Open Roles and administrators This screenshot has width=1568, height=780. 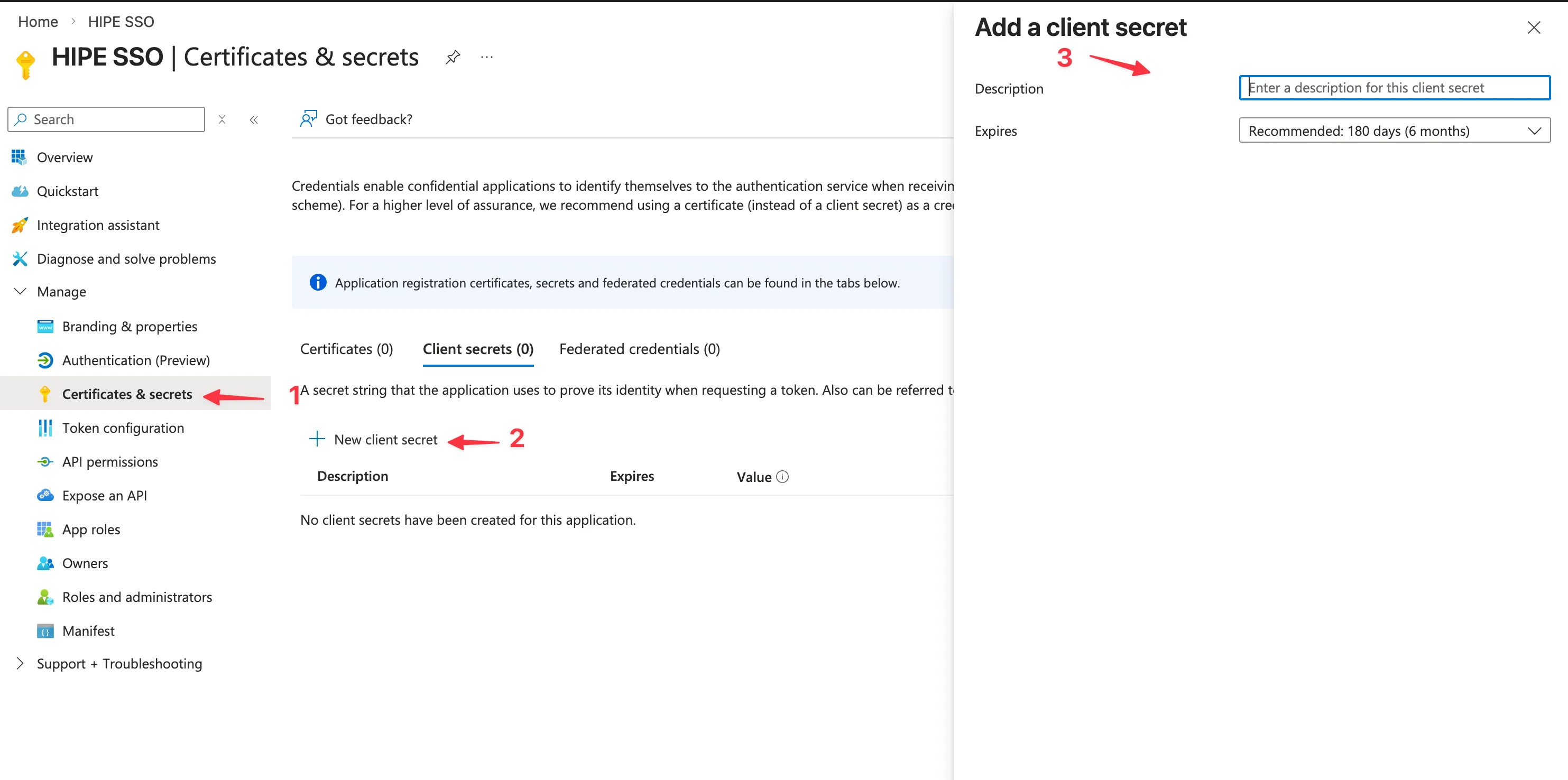click(137, 597)
